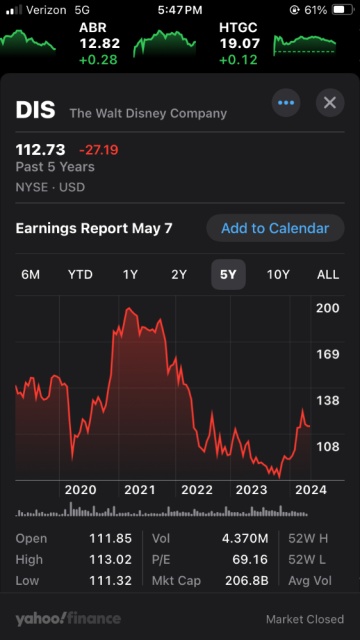Image resolution: width=360 pixels, height=640 pixels.
Task: Choose the 10Y chart range
Action: click(x=278, y=275)
